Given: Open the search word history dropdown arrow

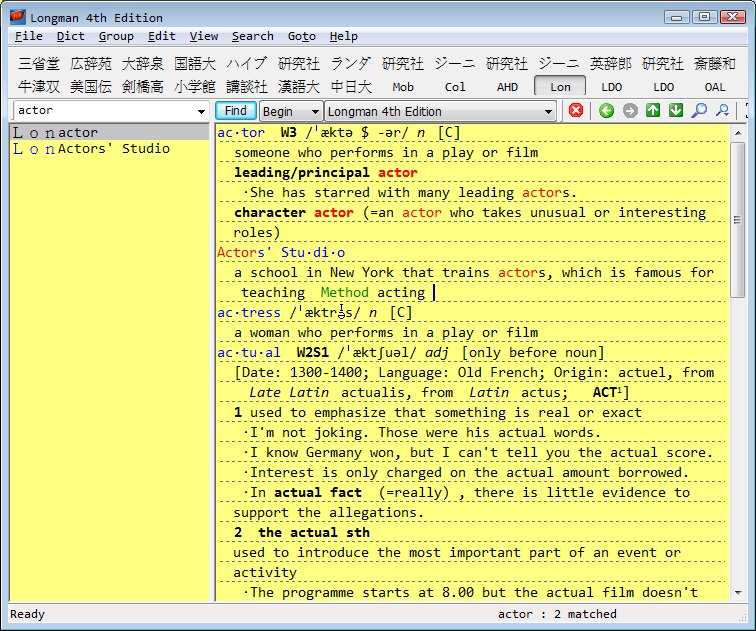Looking at the screenshot, I should (201, 111).
